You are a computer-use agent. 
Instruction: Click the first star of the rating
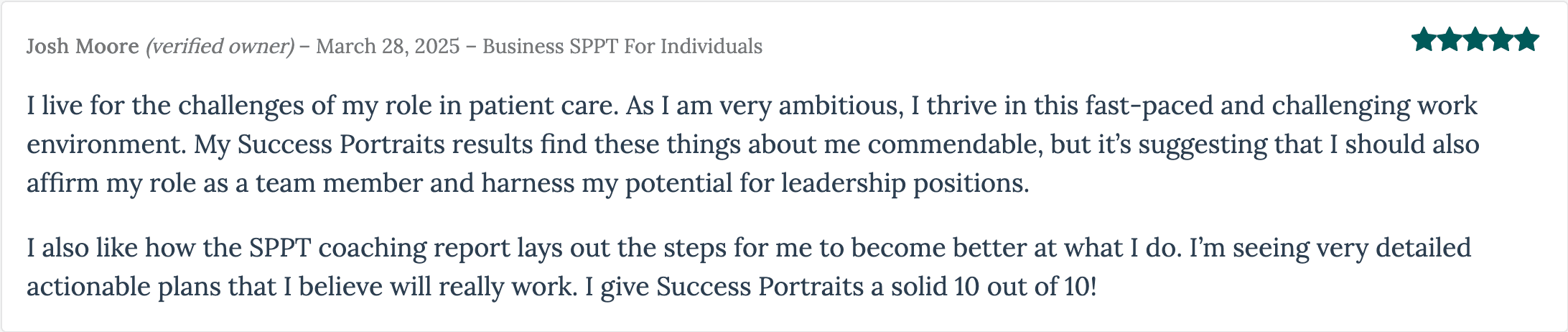pos(1424,40)
